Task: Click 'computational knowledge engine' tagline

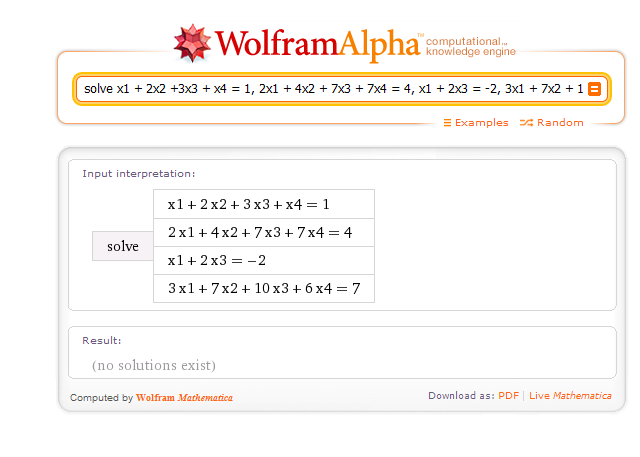Action: click(471, 47)
